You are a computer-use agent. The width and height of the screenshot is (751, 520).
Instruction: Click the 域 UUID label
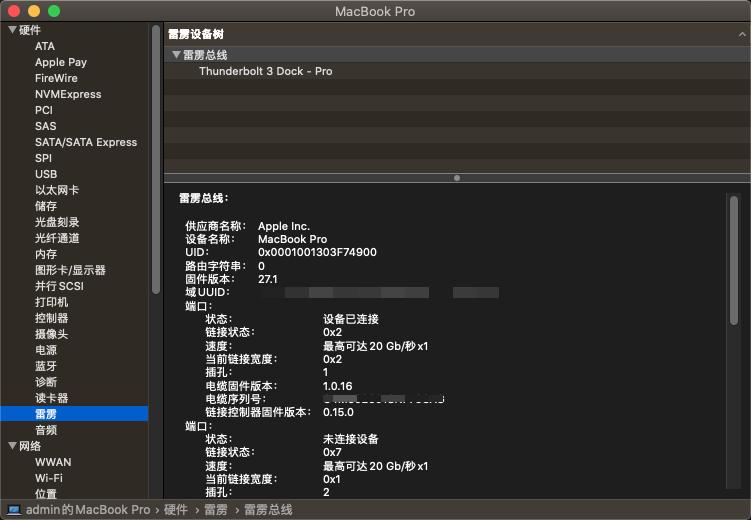(207, 292)
